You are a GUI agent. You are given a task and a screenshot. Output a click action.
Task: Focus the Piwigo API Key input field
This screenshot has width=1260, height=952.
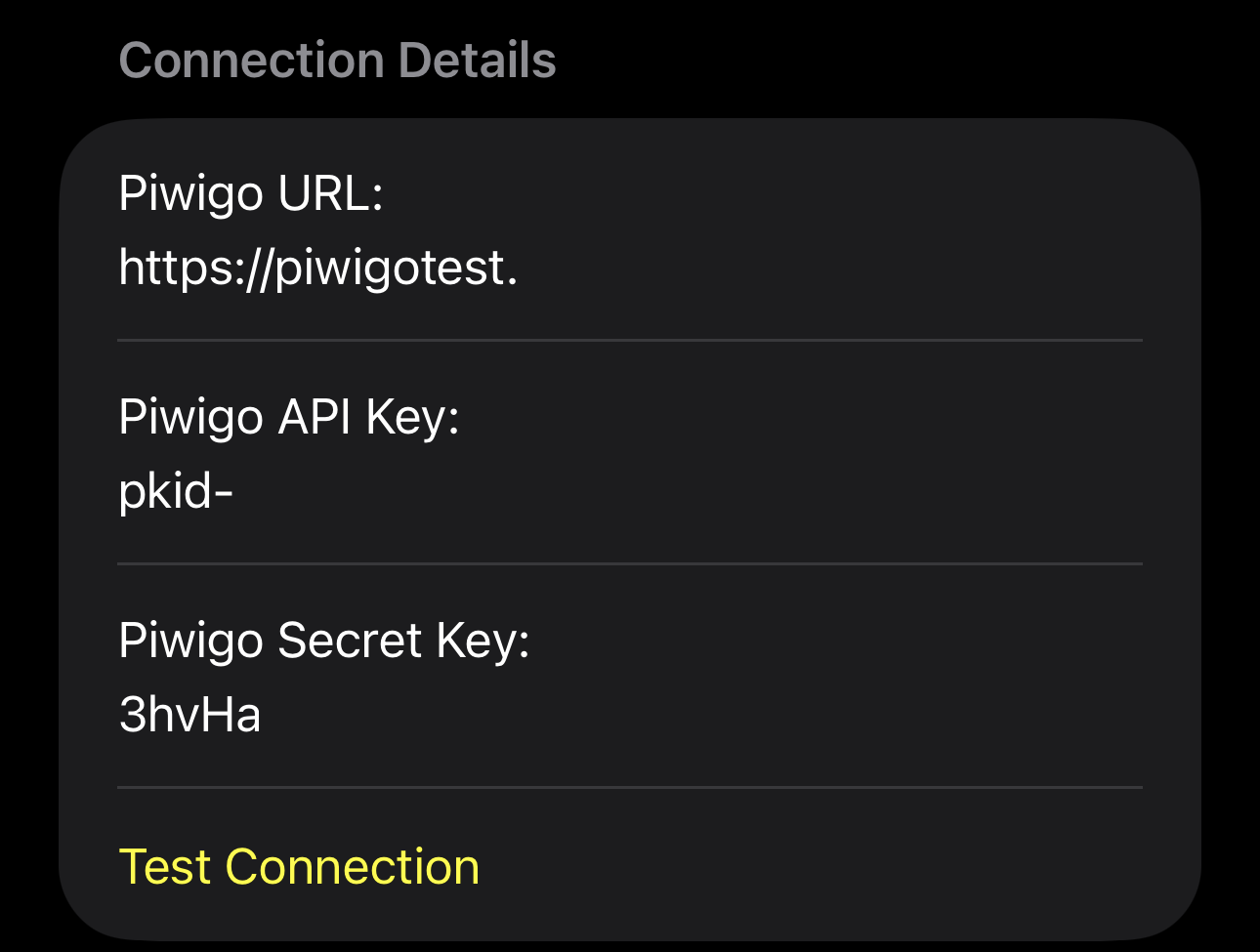point(629,491)
